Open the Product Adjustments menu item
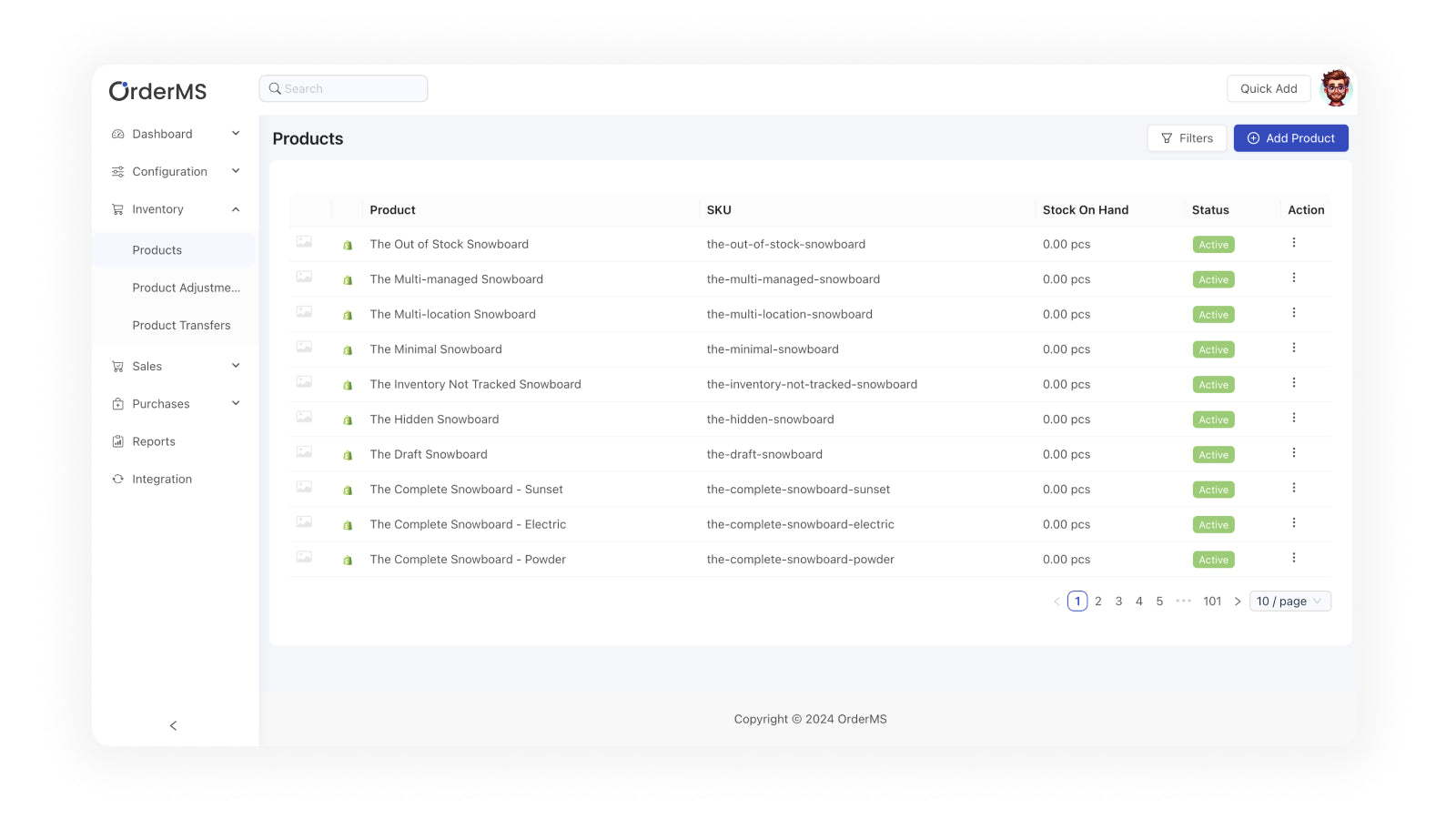Viewport: 1456px width, 819px height. (x=185, y=288)
